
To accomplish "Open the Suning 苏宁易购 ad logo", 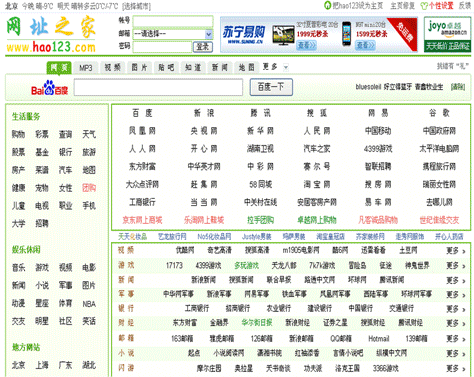I will (244, 35).
